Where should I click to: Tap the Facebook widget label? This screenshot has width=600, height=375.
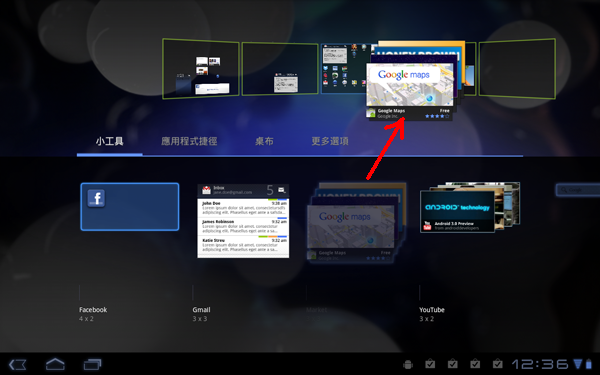click(x=93, y=310)
